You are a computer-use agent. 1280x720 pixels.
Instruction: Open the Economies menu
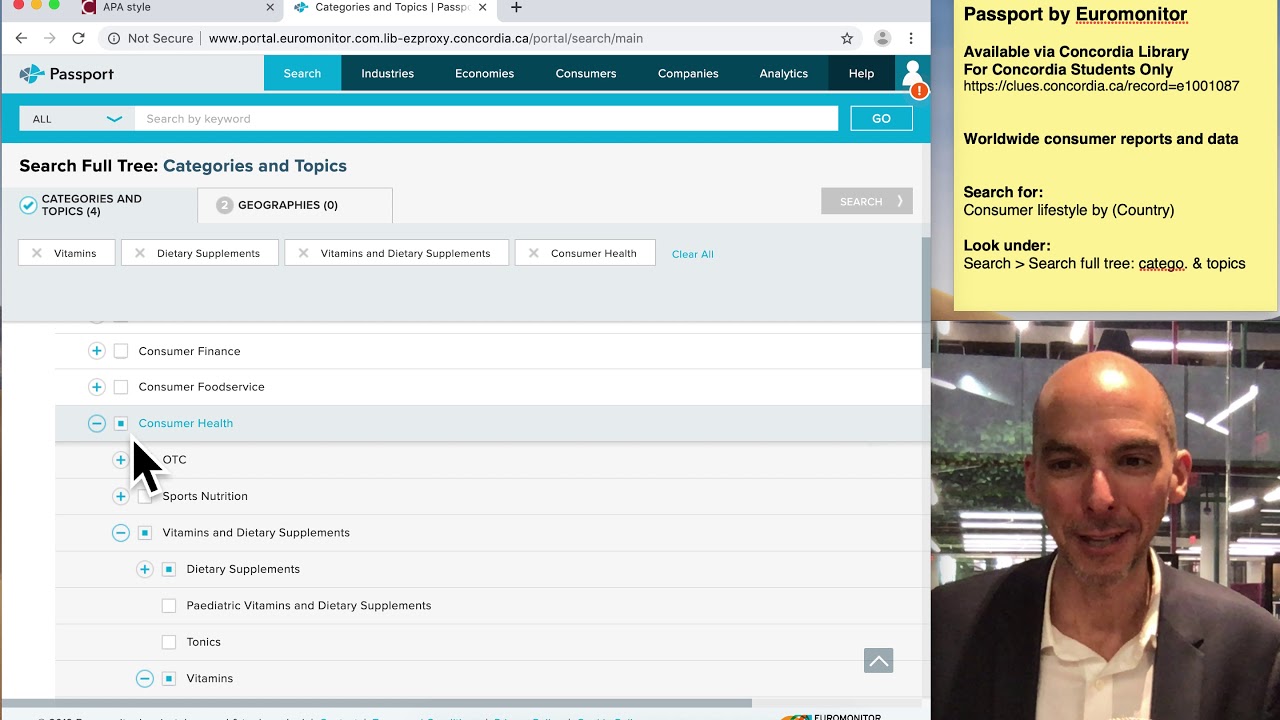pyautogui.click(x=484, y=73)
